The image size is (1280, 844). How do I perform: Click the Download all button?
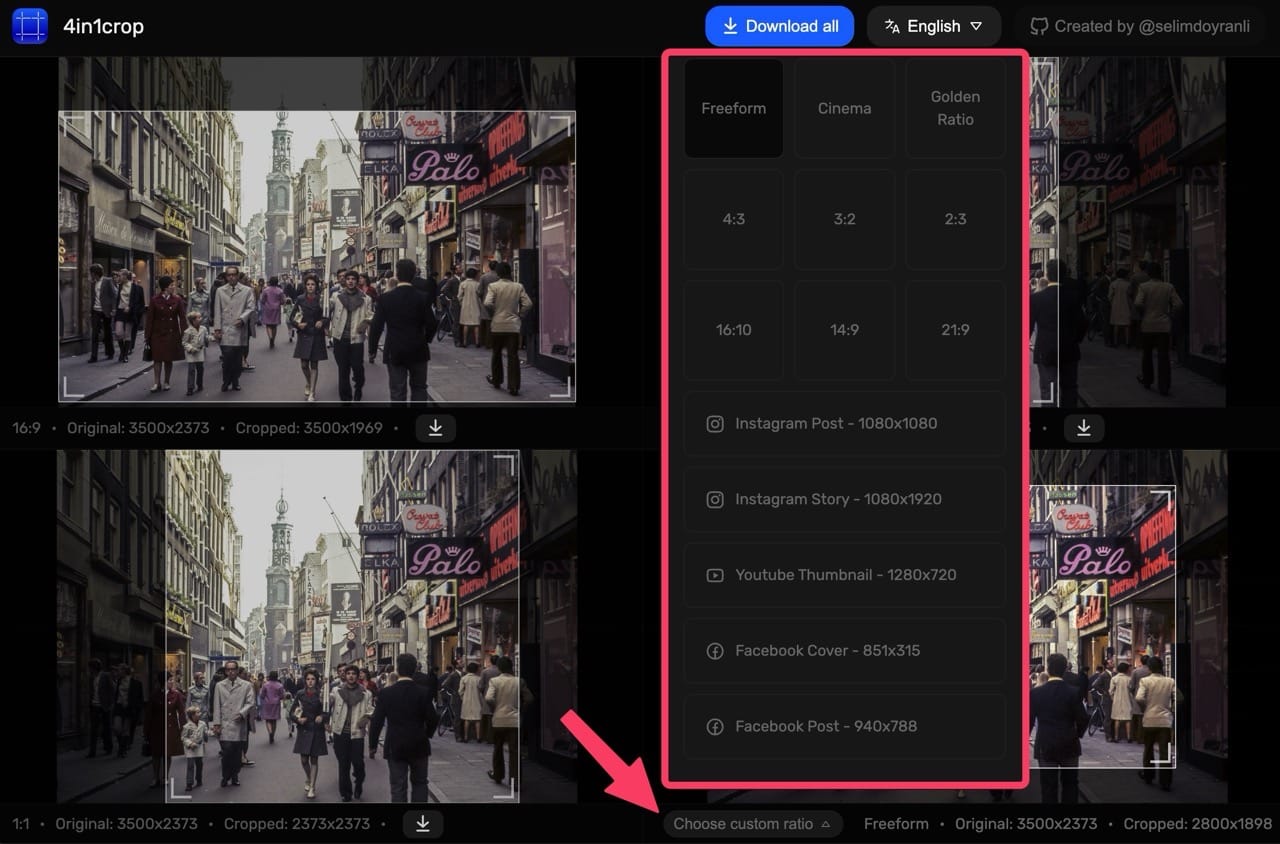point(779,26)
